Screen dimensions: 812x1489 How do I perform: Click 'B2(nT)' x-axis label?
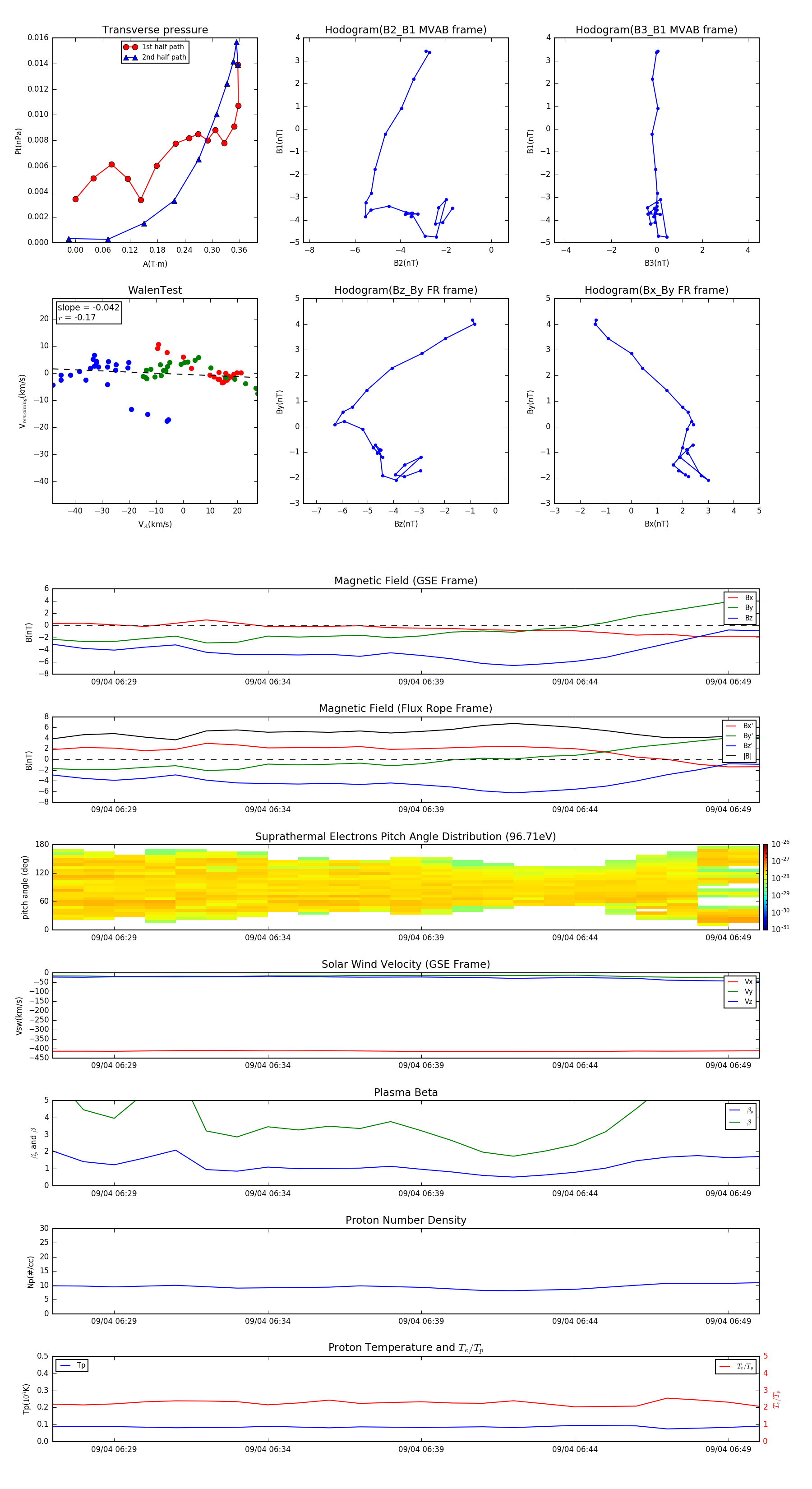pyautogui.click(x=406, y=263)
